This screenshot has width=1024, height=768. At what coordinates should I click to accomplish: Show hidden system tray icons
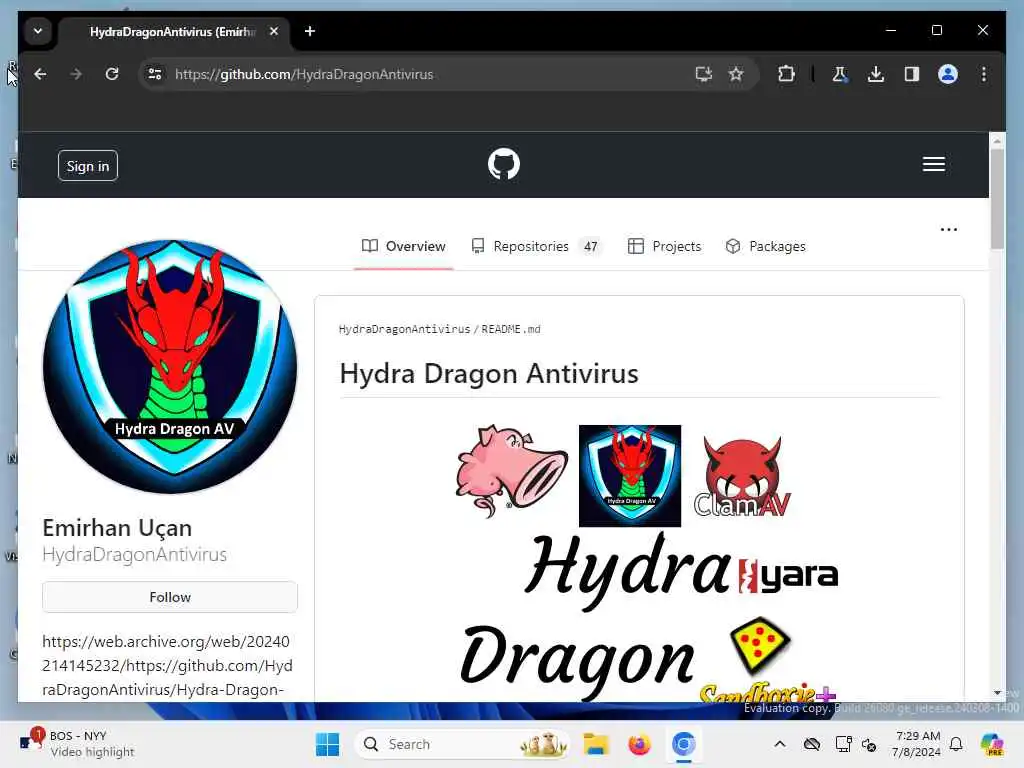click(x=780, y=744)
